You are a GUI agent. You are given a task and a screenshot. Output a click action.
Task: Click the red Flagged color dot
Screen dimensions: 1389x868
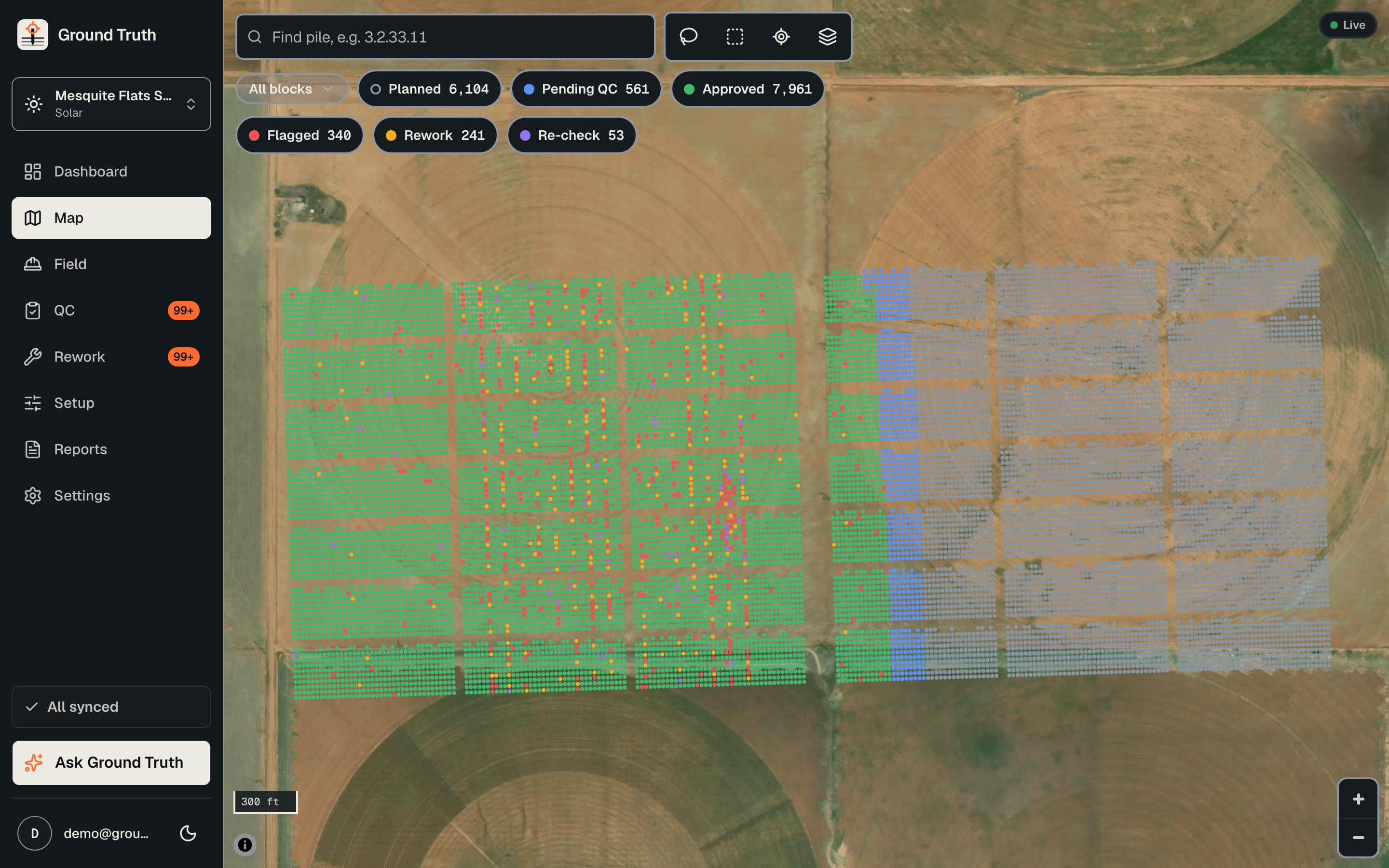click(x=254, y=136)
